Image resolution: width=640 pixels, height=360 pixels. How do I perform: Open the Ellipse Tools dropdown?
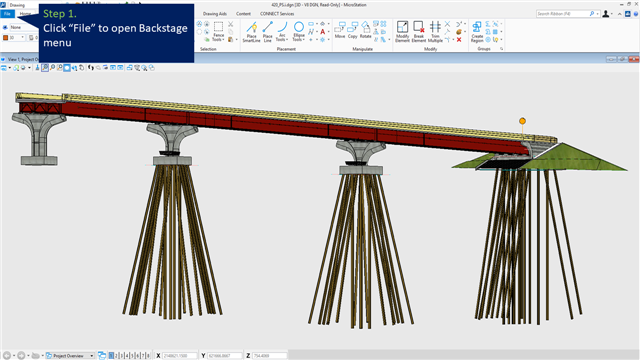(299, 32)
